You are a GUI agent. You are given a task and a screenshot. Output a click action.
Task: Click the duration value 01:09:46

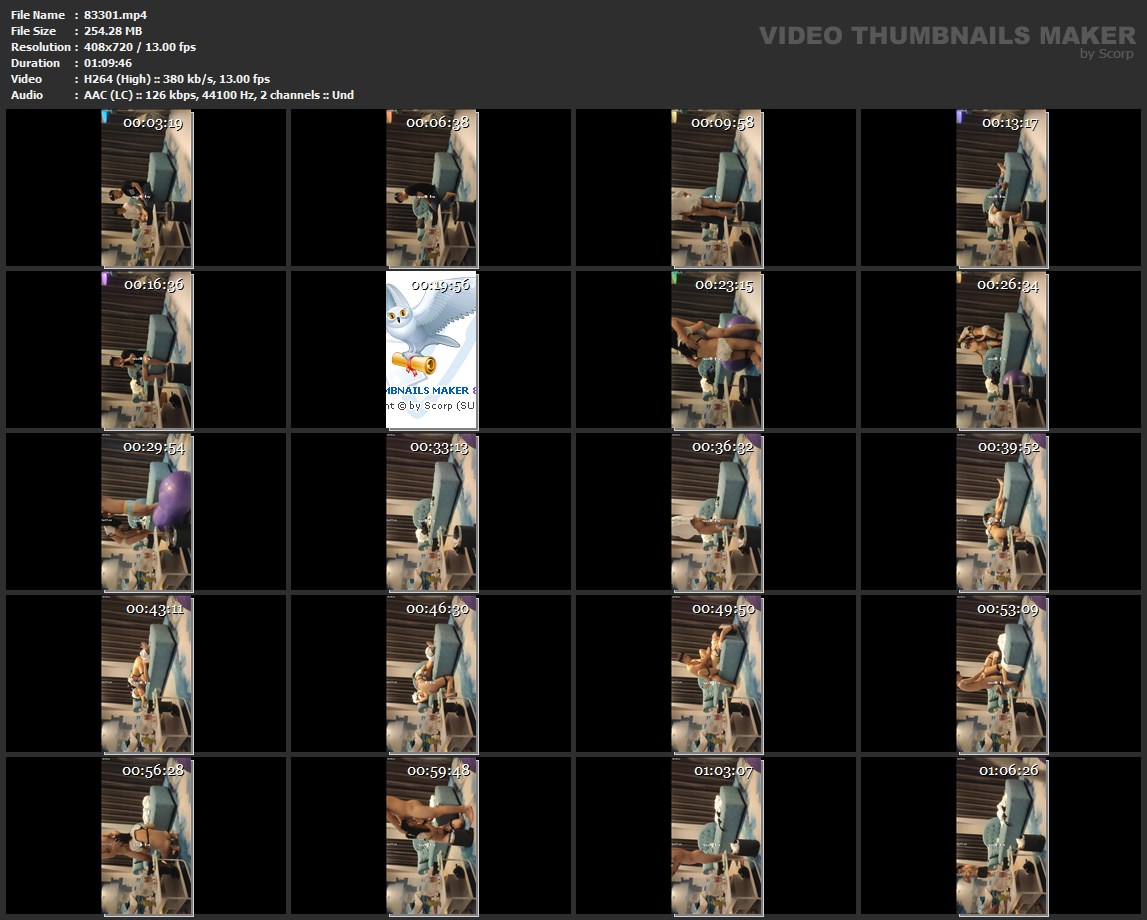[108, 63]
